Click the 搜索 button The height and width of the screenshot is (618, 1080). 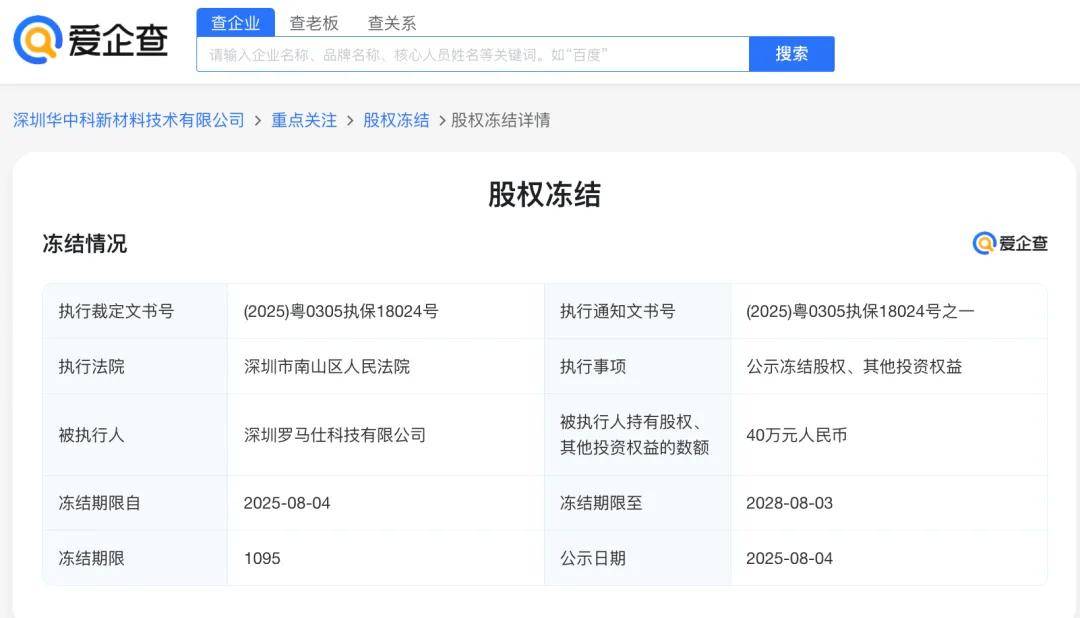(792, 54)
